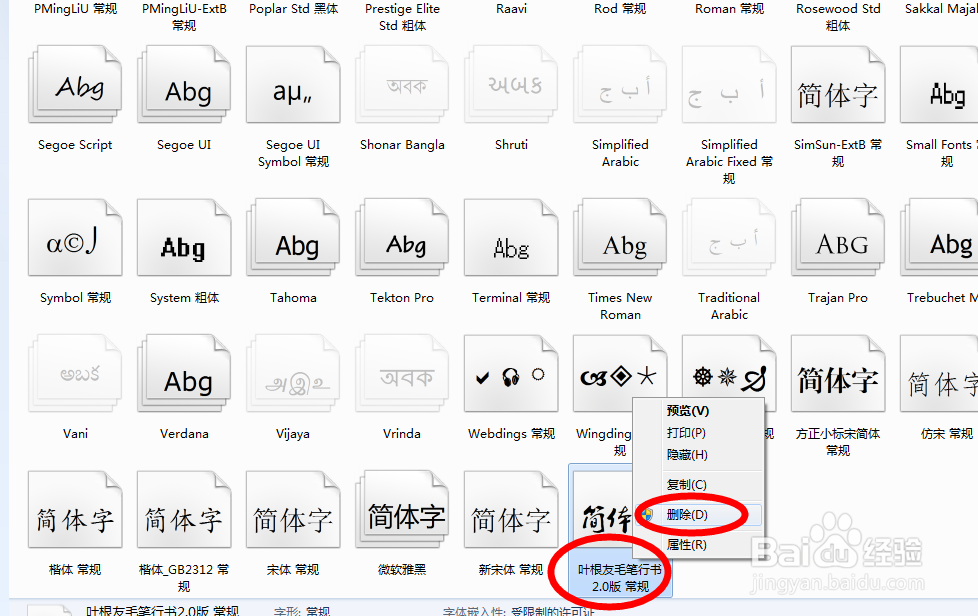
Task: Select the Verdana font icon
Action: (184, 373)
